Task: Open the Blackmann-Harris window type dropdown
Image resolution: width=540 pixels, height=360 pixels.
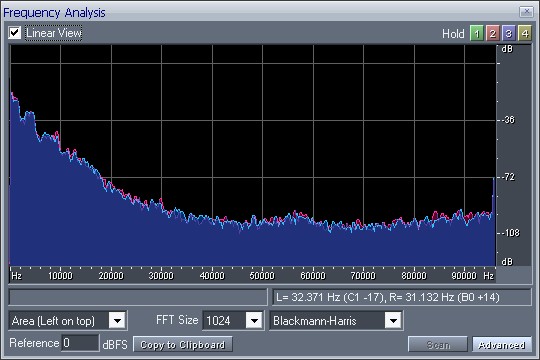Action: 393,321
